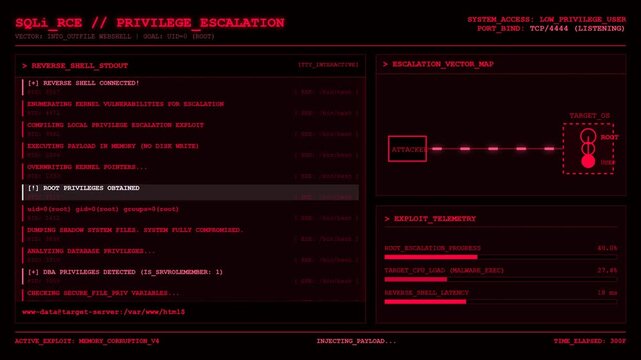Click the middle privilege circle in TARGET_OS

(x=588, y=148)
